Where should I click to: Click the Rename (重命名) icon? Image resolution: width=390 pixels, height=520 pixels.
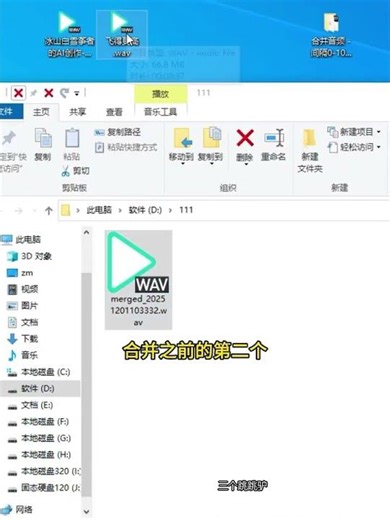pos(273,138)
